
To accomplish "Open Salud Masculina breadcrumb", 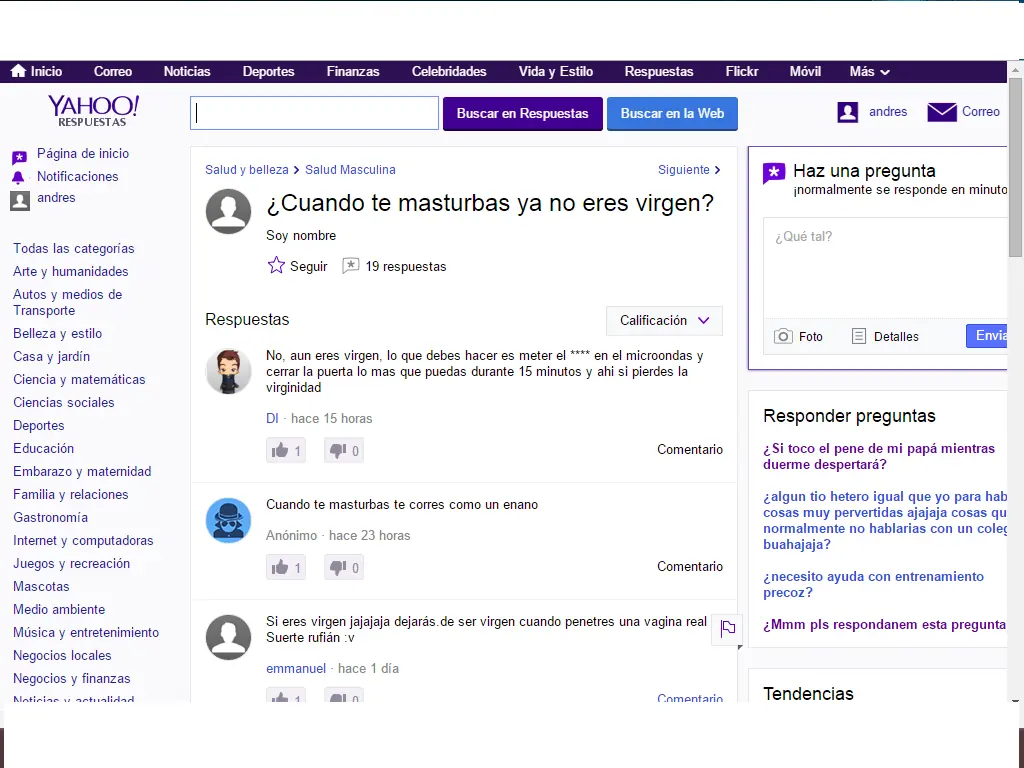I will (350, 170).
